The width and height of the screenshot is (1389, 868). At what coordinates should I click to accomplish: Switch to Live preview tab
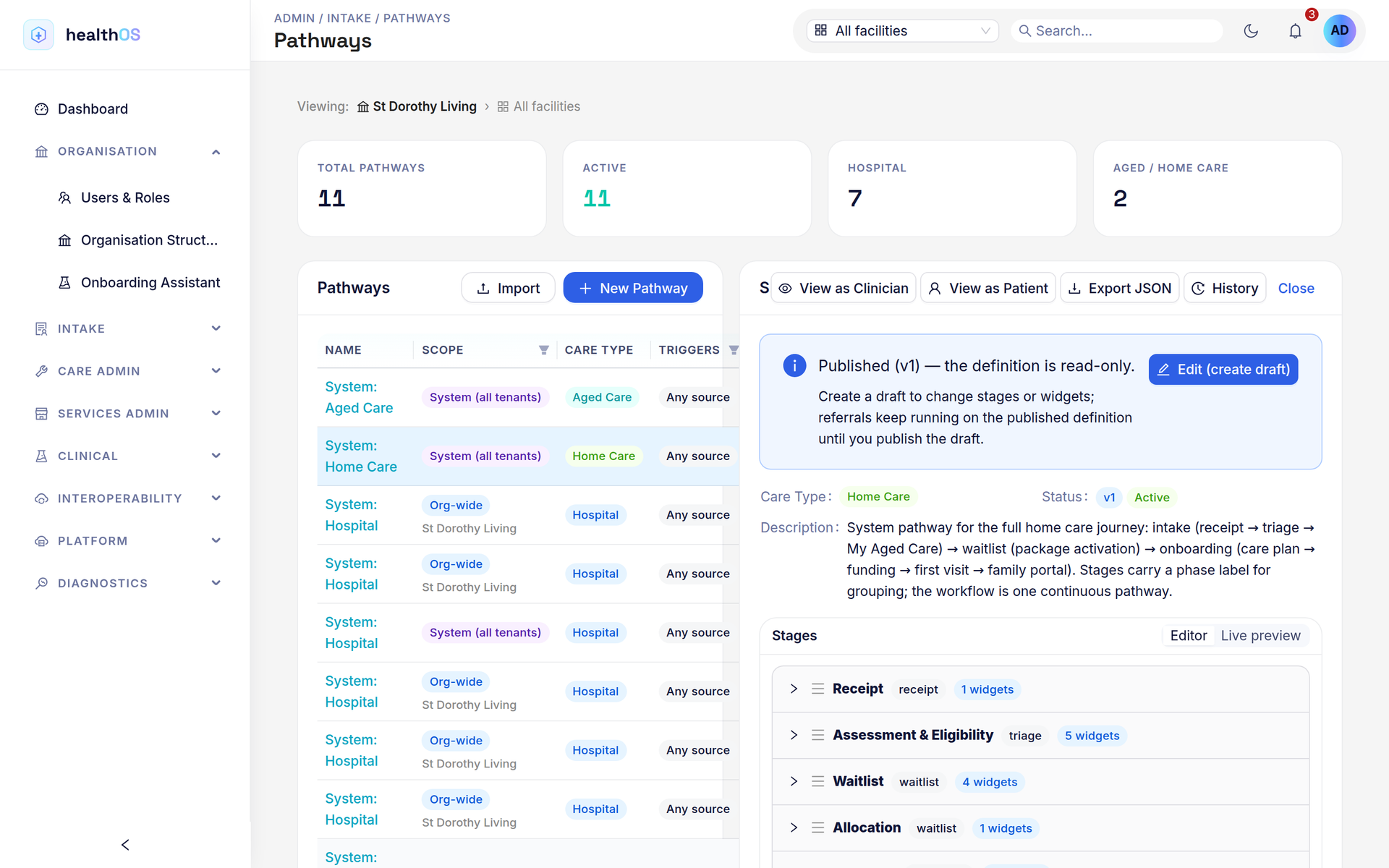coord(1260,635)
